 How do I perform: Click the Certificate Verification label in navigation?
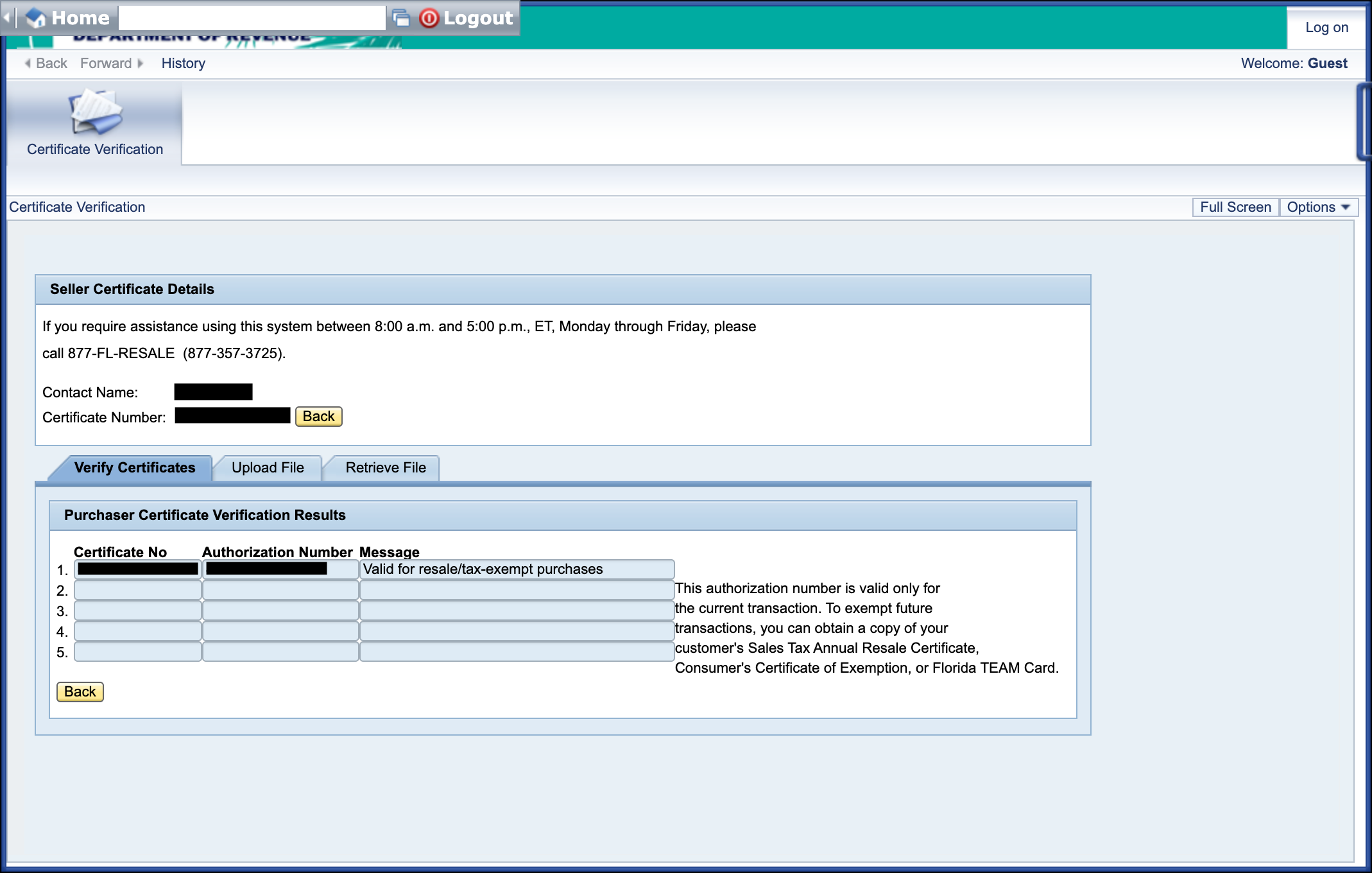[x=95, y=150]
